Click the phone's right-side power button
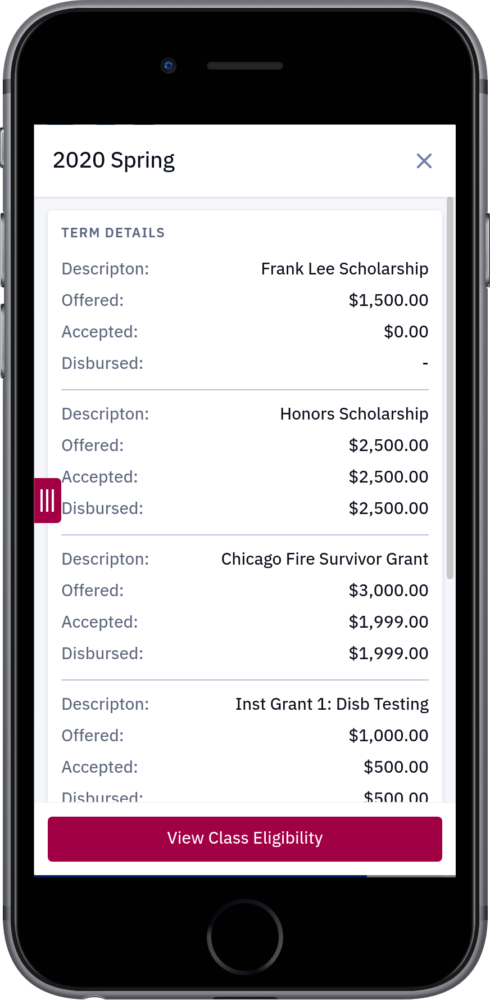The height and width of the screenshot is (1000, 490). [x=487, y=250]
